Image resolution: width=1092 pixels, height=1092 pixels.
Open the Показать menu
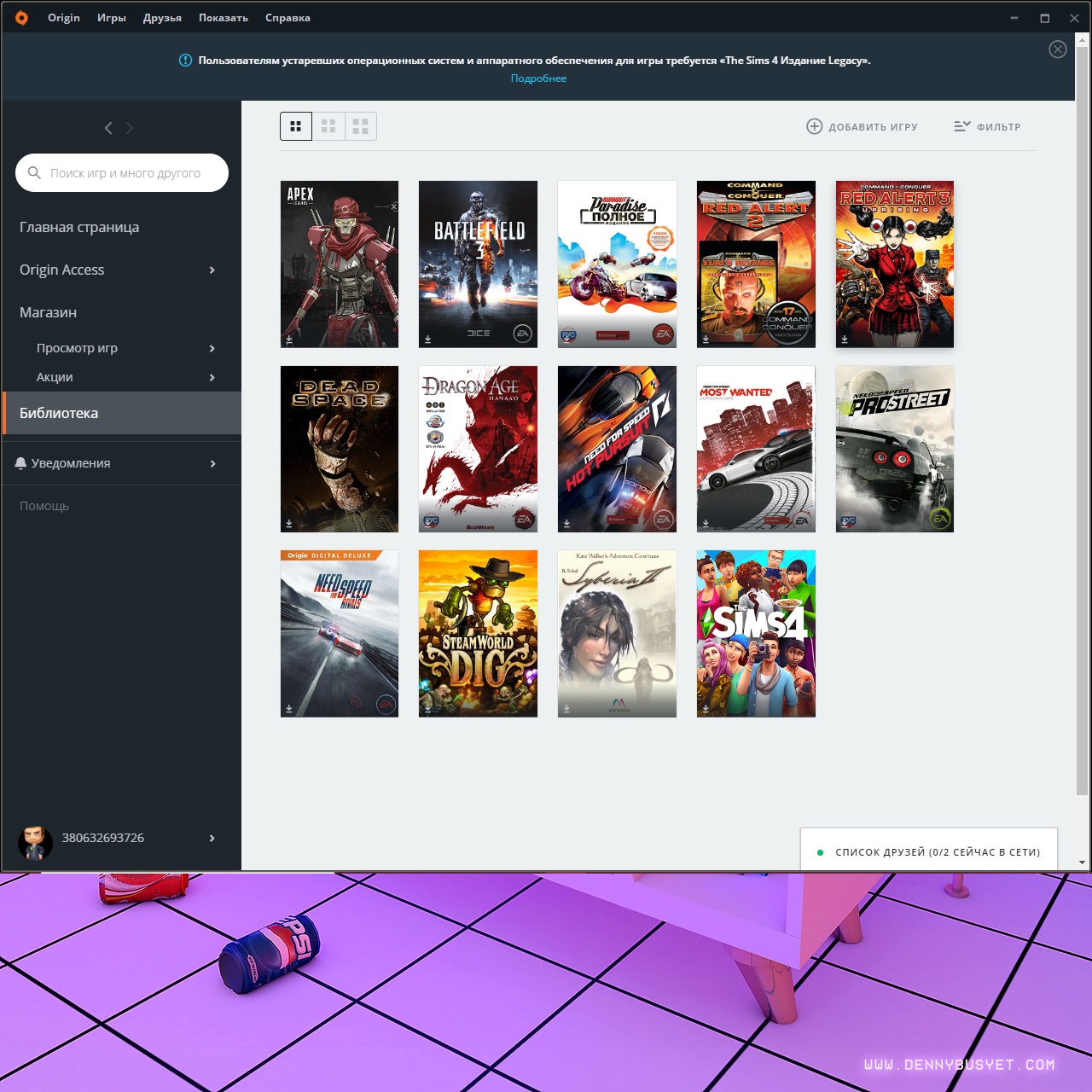coord(224,18)
